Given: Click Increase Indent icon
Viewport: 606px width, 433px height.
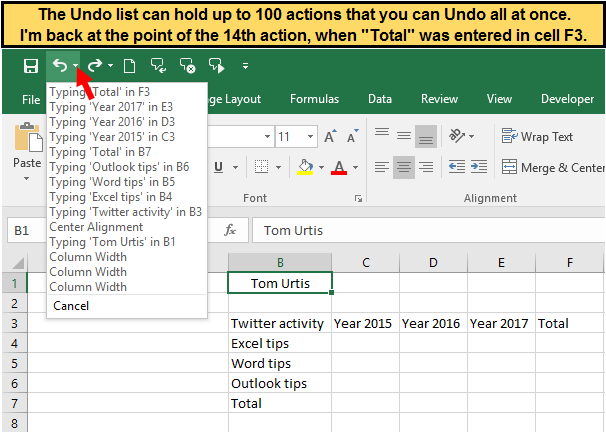Looking at the screenshot, I should coord(479,167).
